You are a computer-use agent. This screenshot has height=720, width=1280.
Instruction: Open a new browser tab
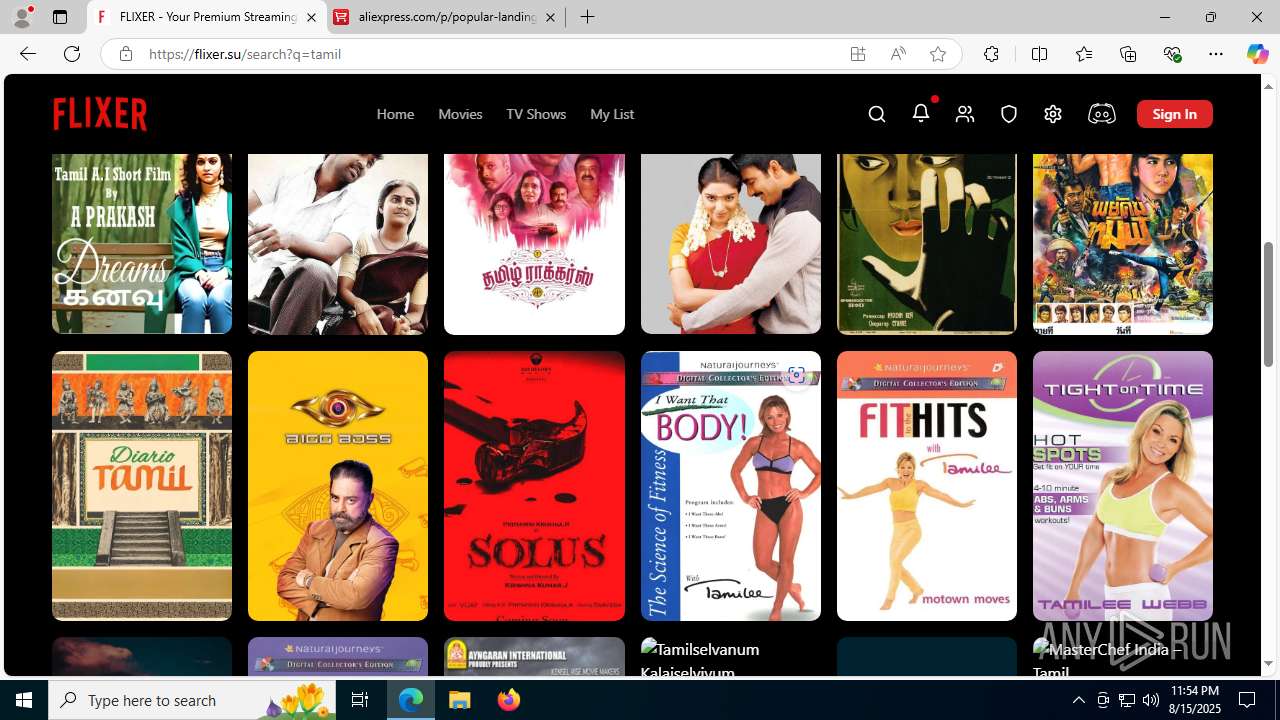coord(588,17)
